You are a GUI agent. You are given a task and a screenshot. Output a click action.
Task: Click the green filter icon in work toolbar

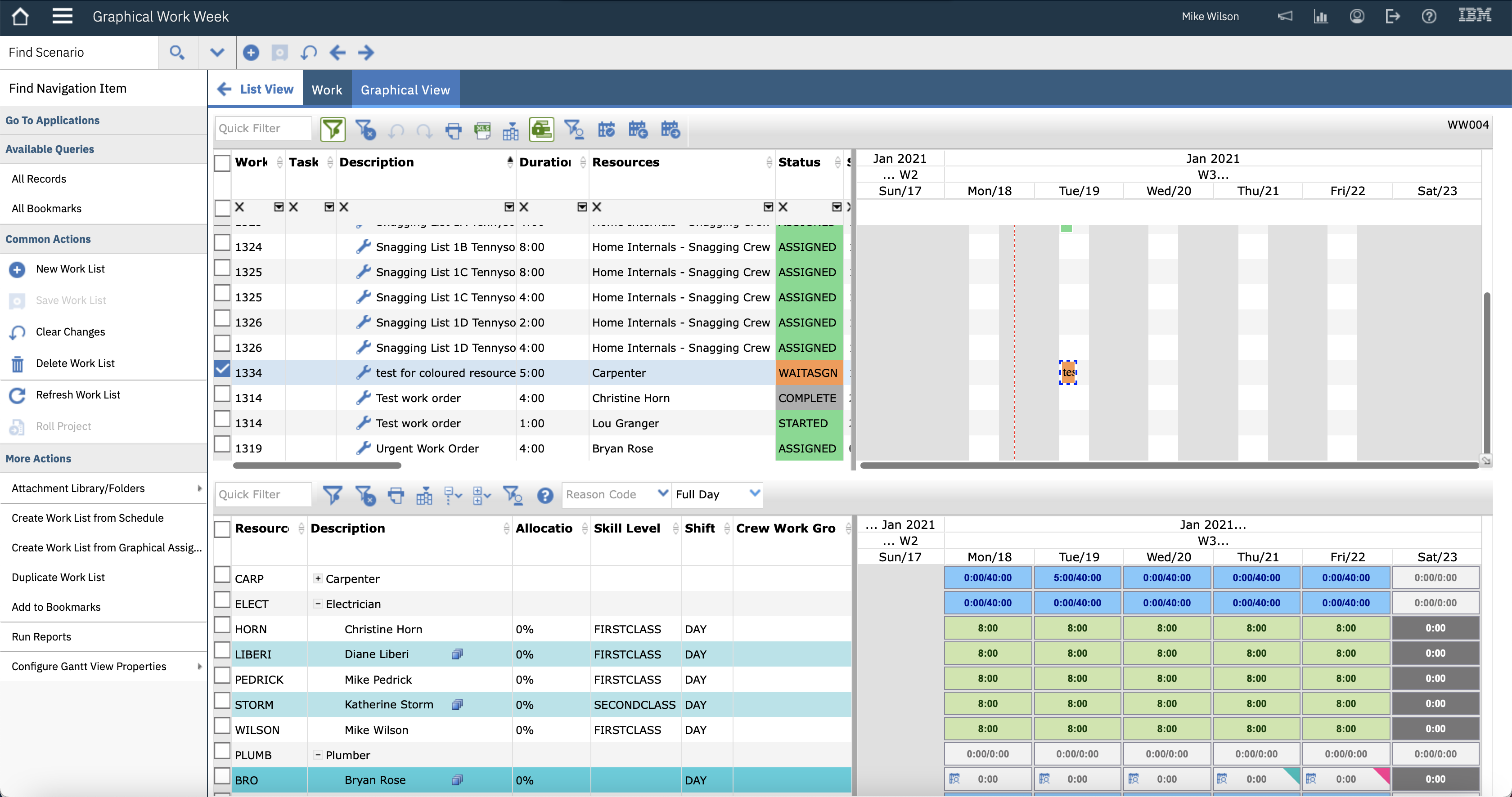coord(333,130)
